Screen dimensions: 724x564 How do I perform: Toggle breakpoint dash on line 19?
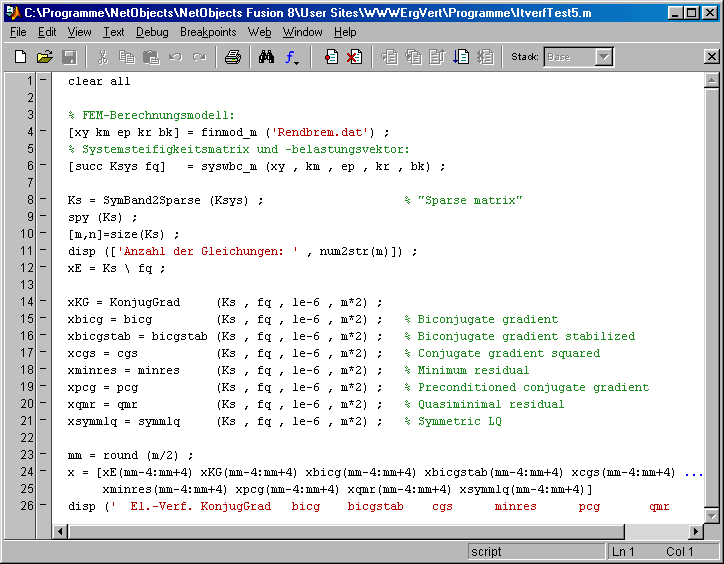tap(43, 386)
